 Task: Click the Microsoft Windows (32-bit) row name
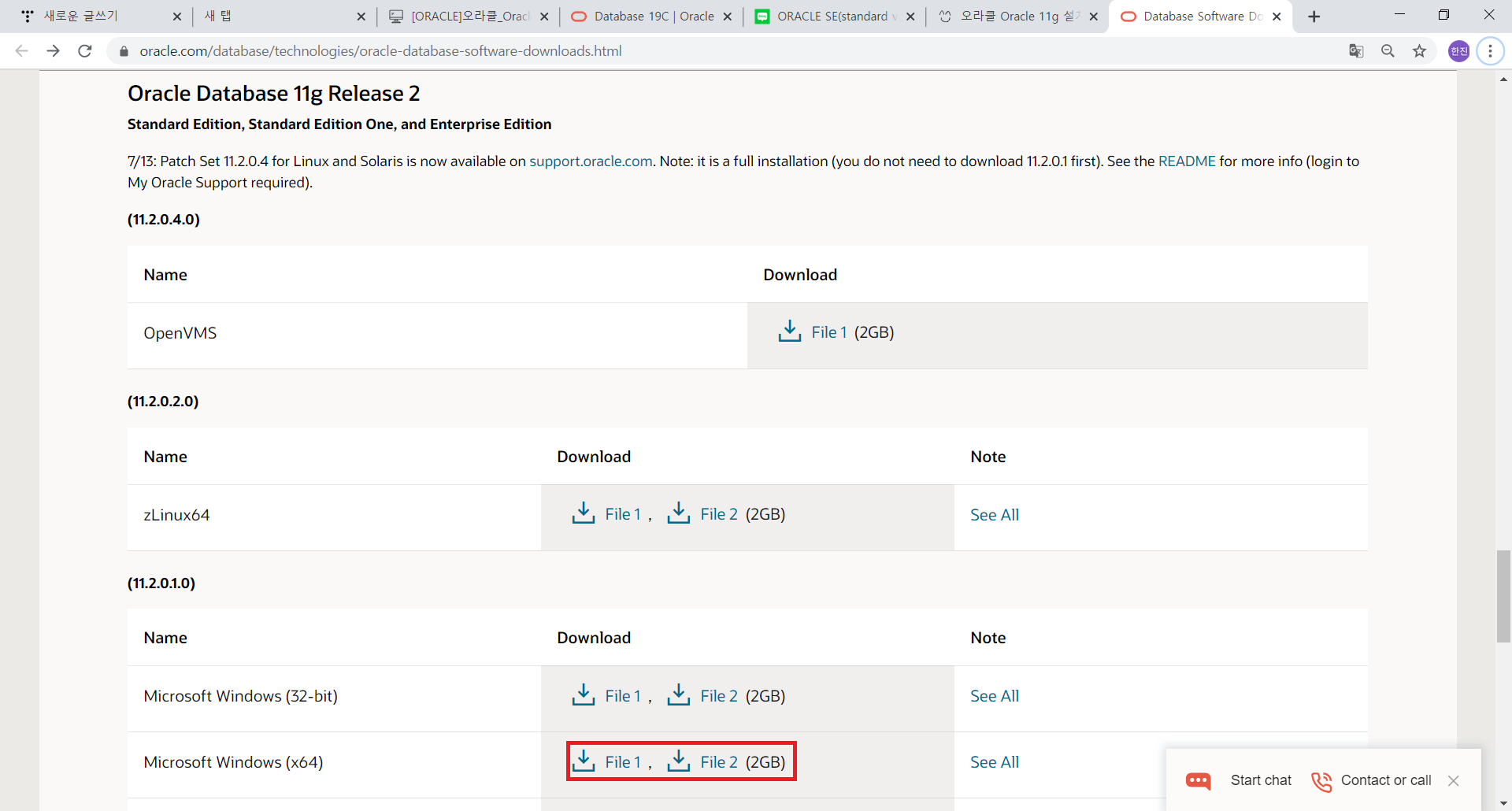(240, 696)
